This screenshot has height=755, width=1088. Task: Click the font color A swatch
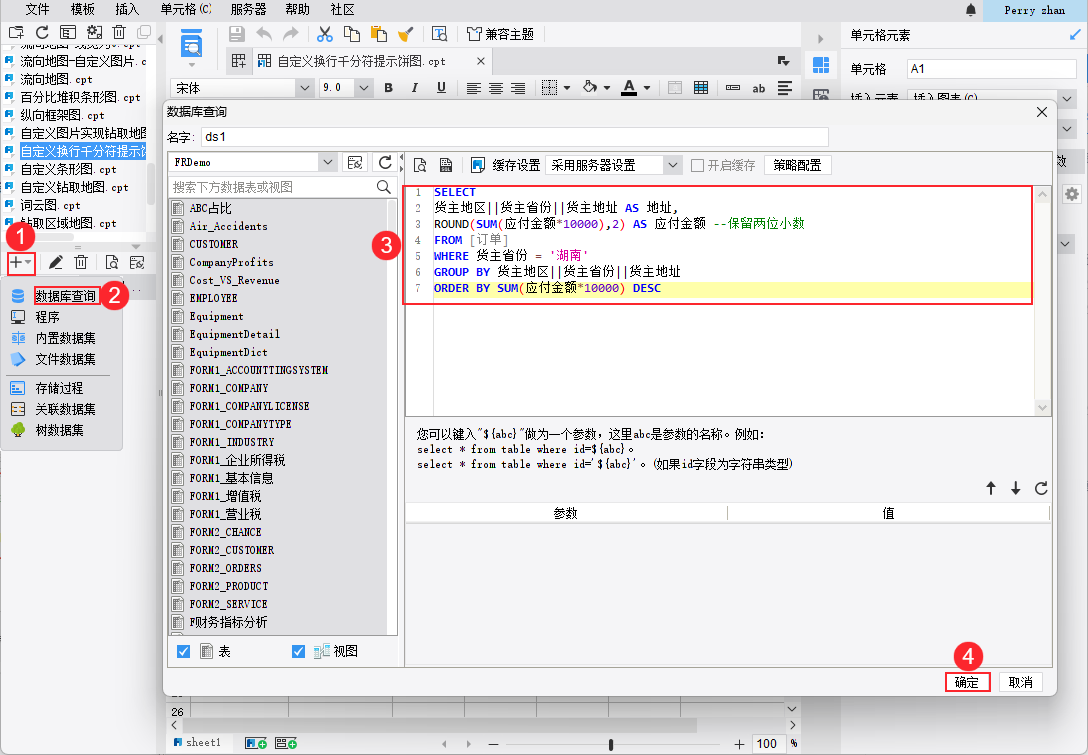point(629,88)
